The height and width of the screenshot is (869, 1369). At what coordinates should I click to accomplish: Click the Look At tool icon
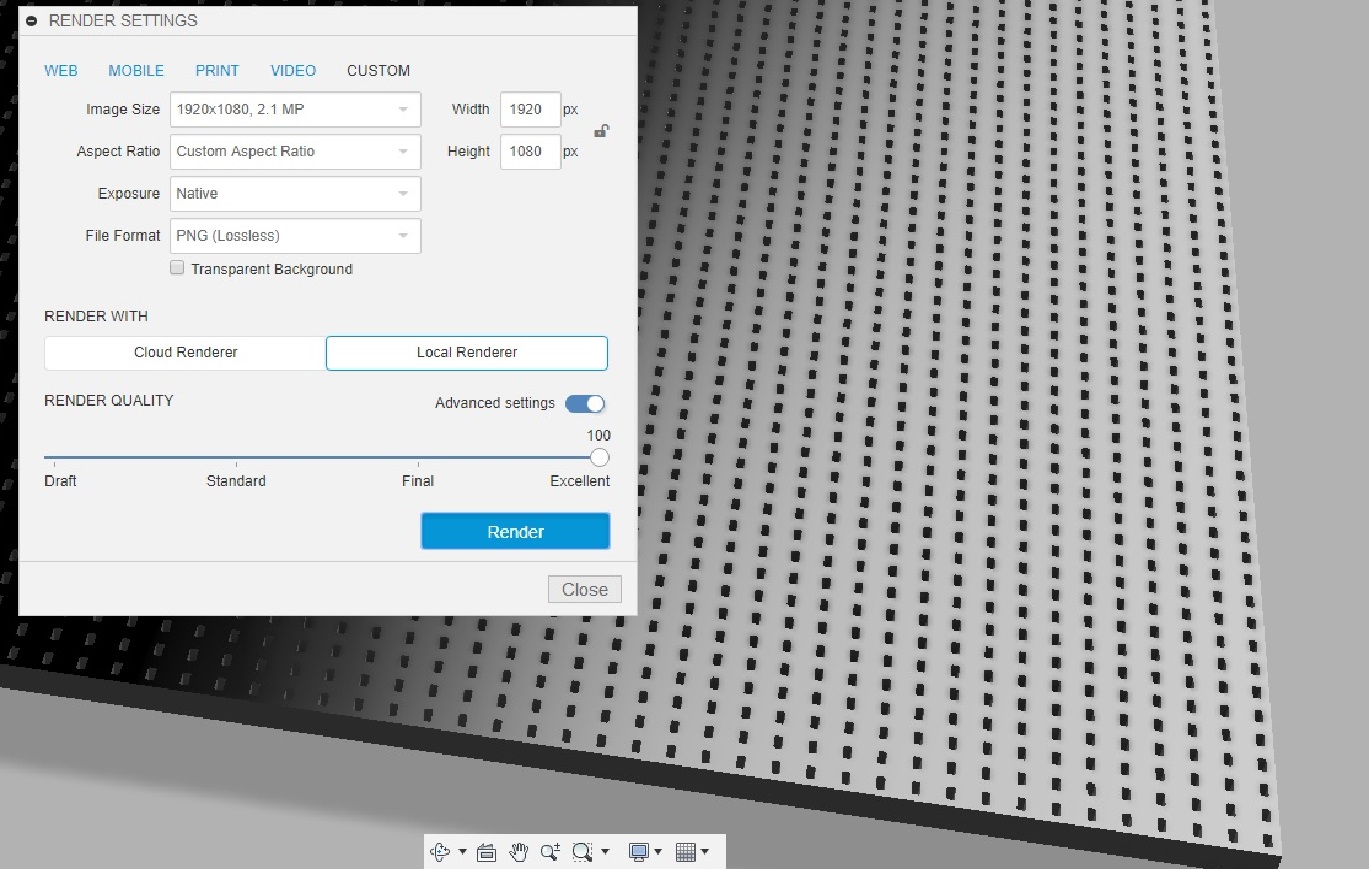point(487,852)
